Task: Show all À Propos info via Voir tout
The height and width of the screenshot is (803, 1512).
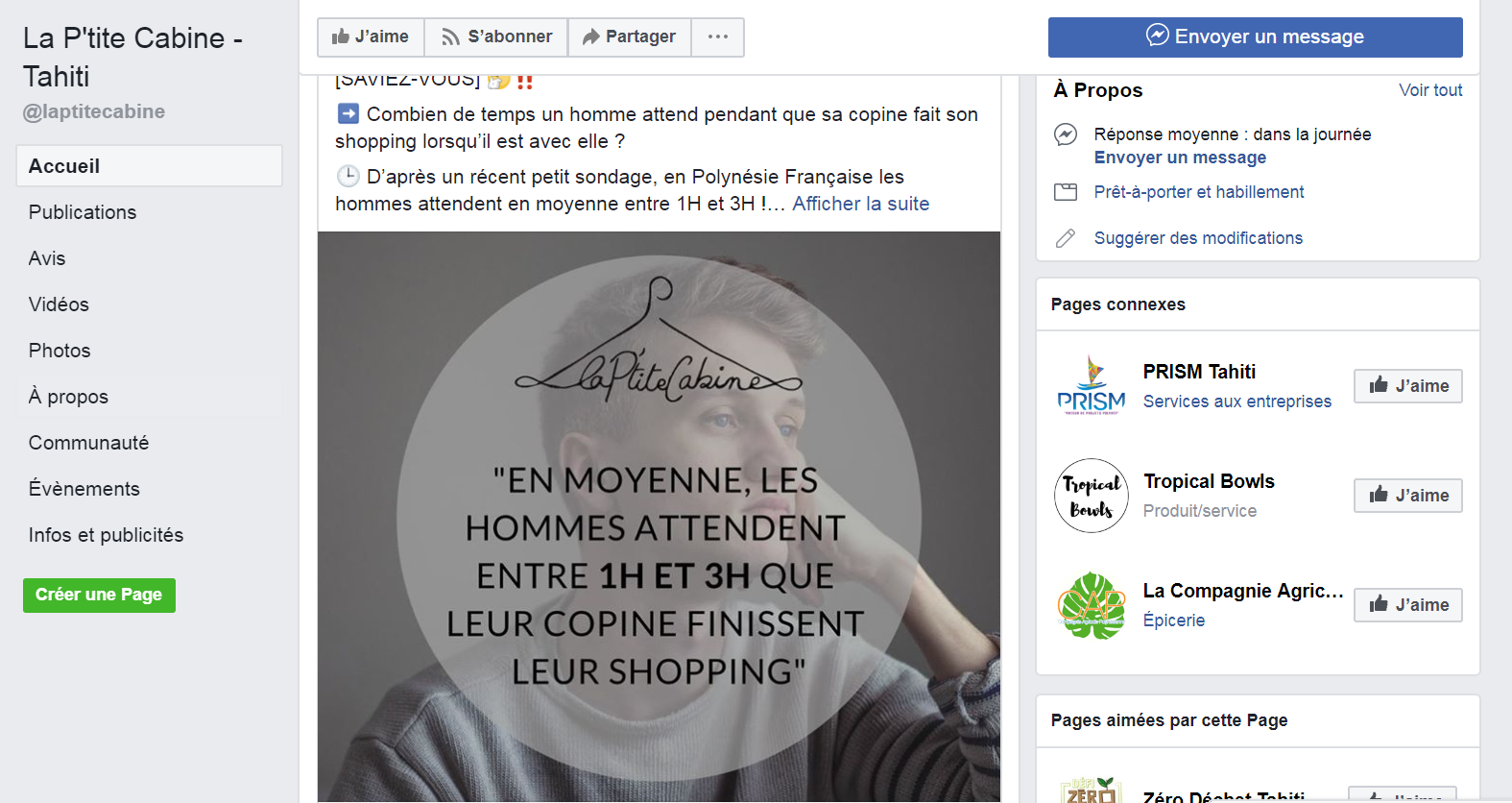Action: [1430, 90]
